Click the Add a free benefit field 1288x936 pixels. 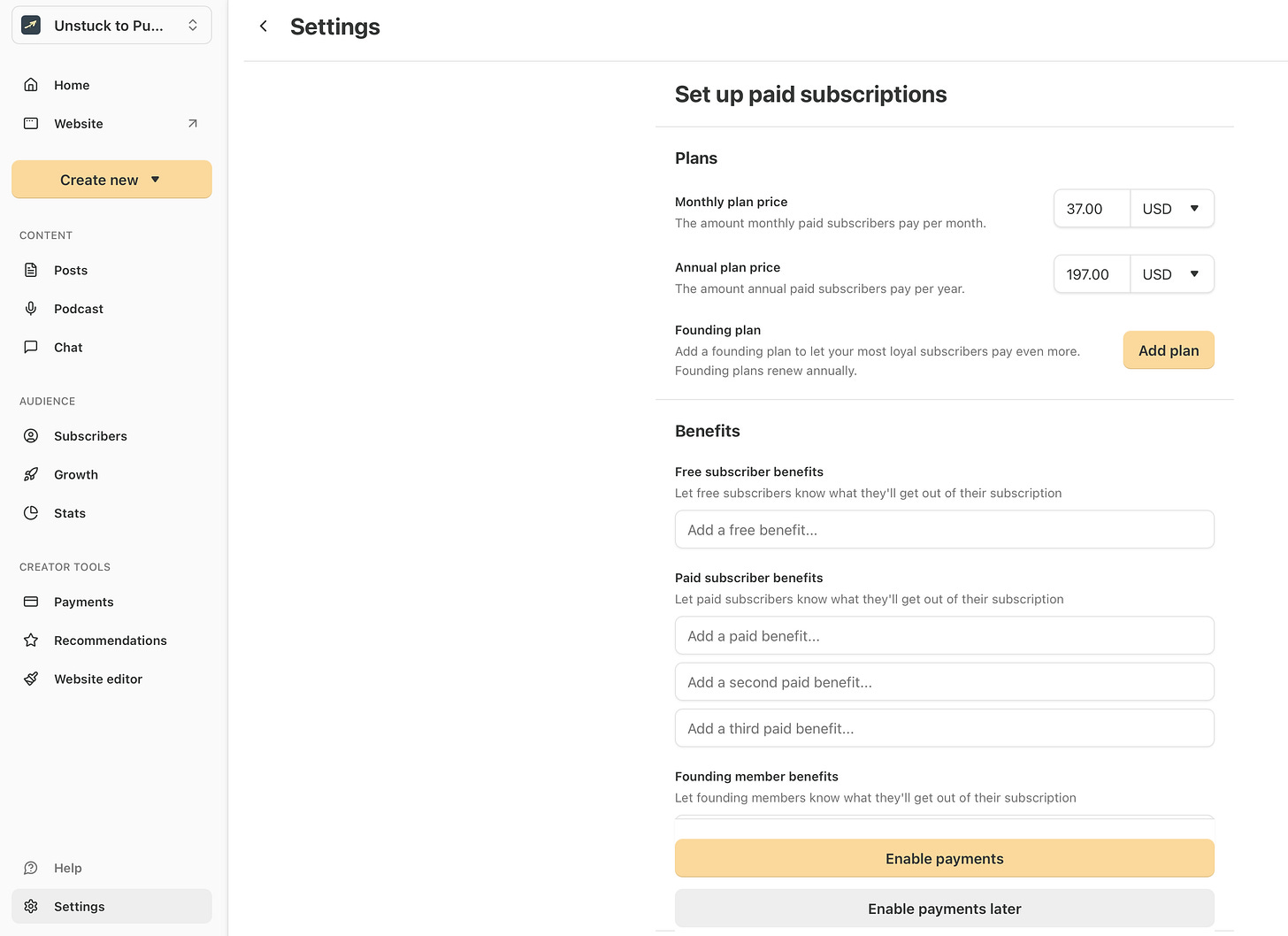click(944, 530)
